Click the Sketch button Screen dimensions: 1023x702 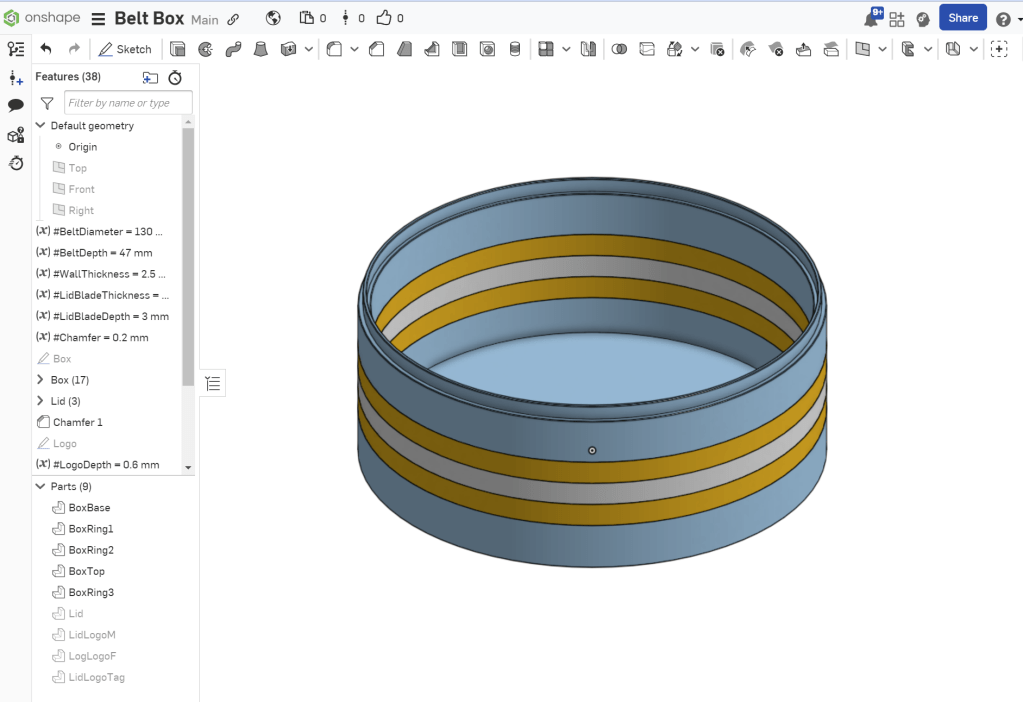tap(124, 49)
